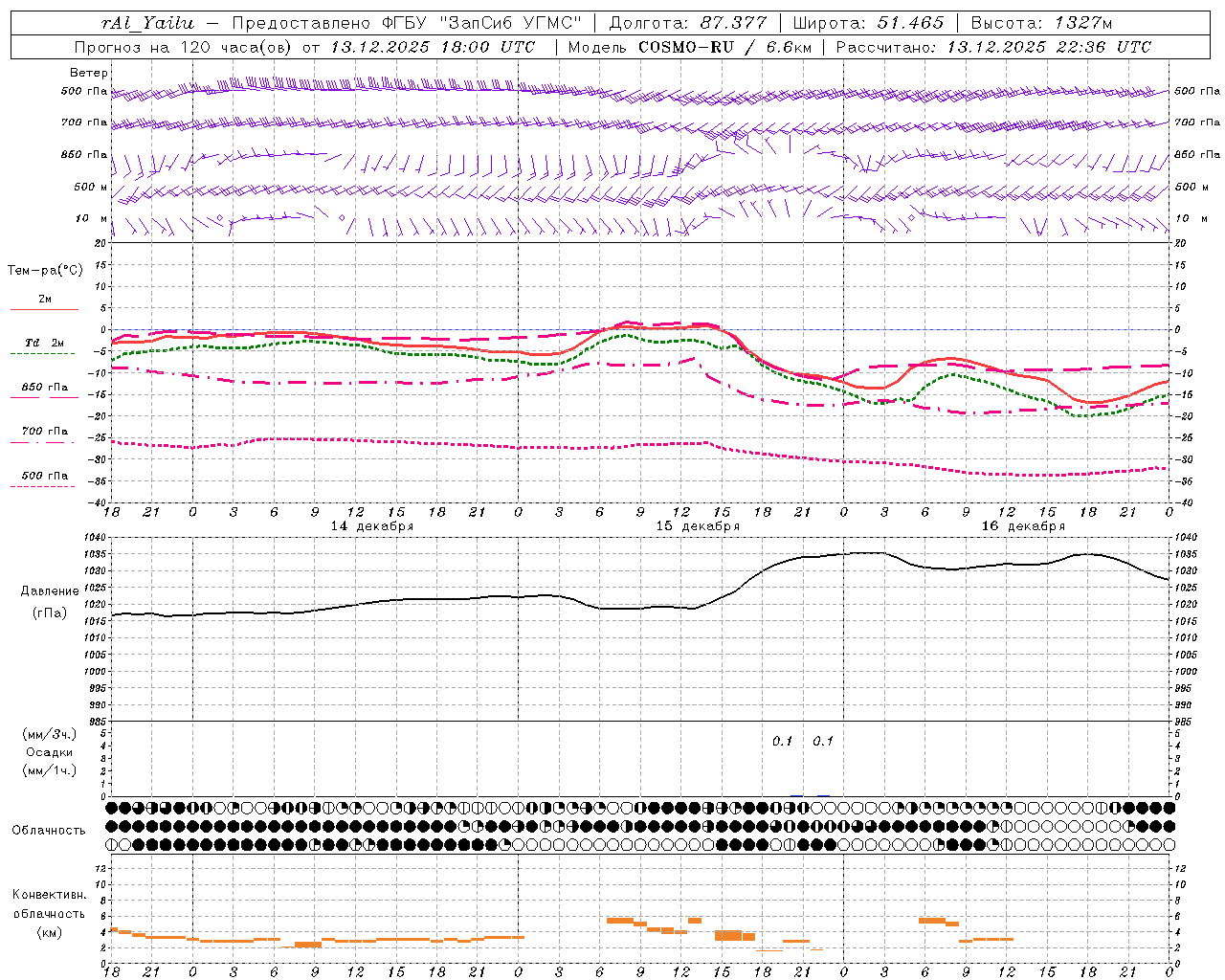The height and width of the screenshot is (980, 1225).
Task: Click the "Td 2м" dew point legend entry
Action: pos(45,343)
